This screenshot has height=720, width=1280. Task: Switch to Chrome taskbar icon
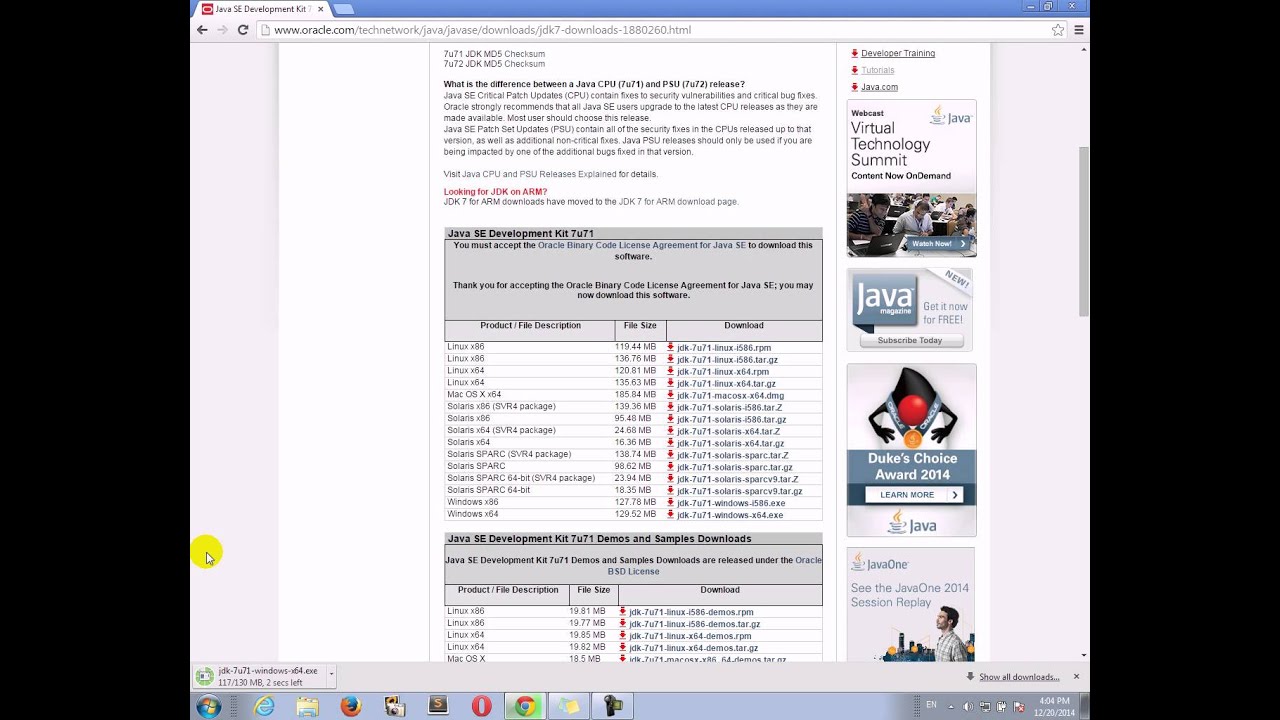[x=525, y=707]
